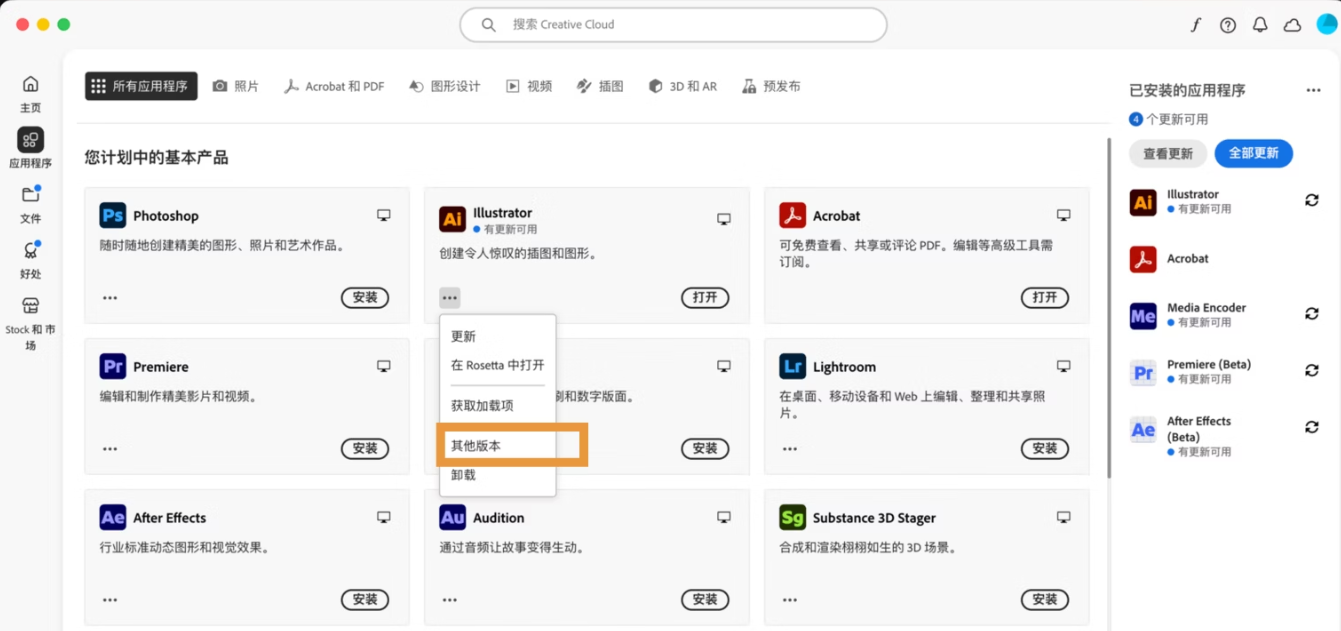The image size is (1341, 631).
Task: Click Media Encoder icon in installed list
Action: 1143,316
